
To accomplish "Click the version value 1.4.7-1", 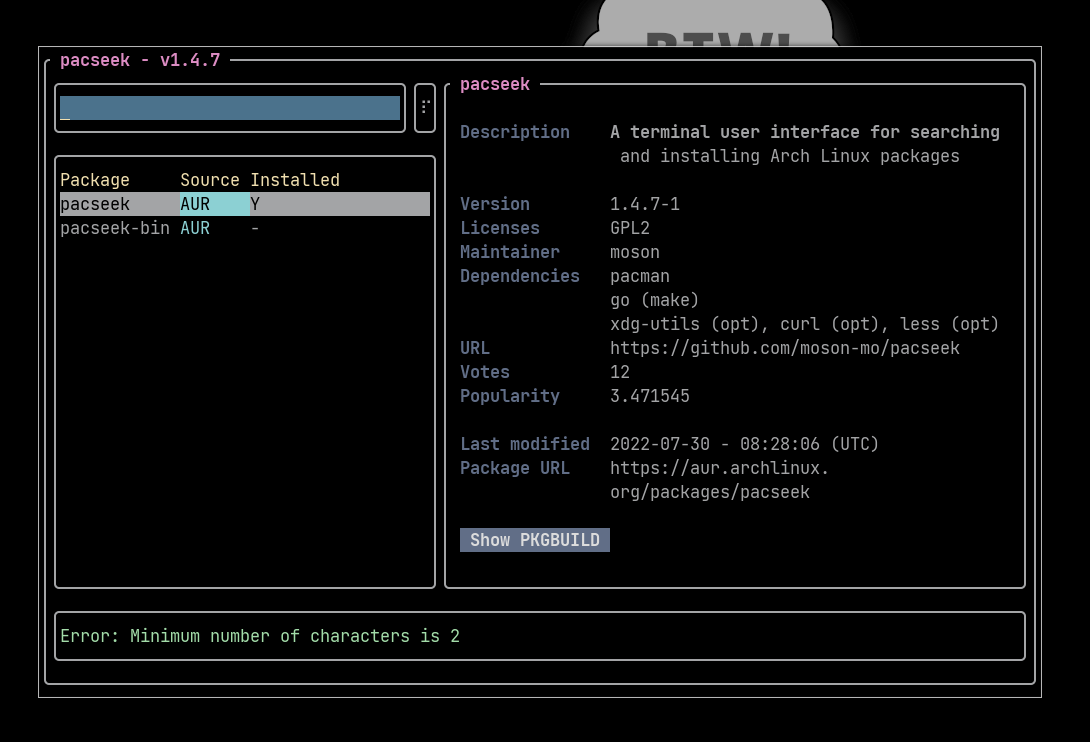I will (644, 204).
